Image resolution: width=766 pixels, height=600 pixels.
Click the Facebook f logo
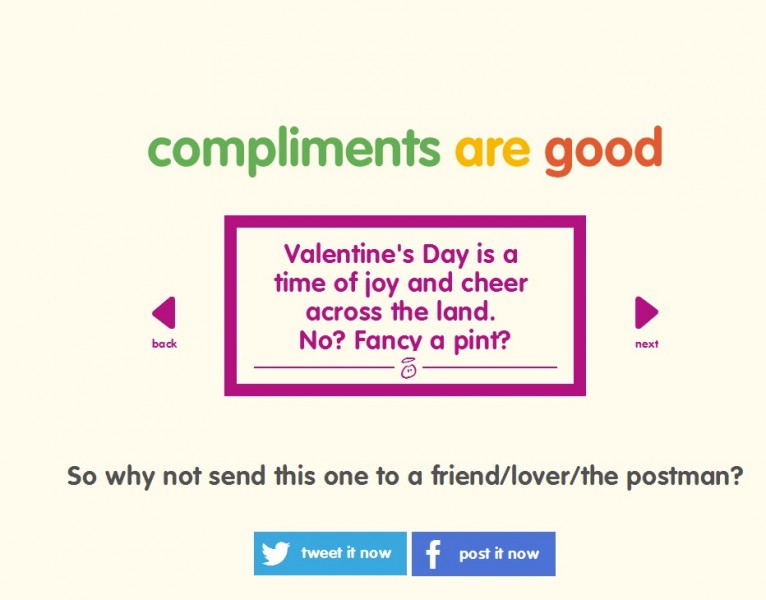tap(433, 554)
